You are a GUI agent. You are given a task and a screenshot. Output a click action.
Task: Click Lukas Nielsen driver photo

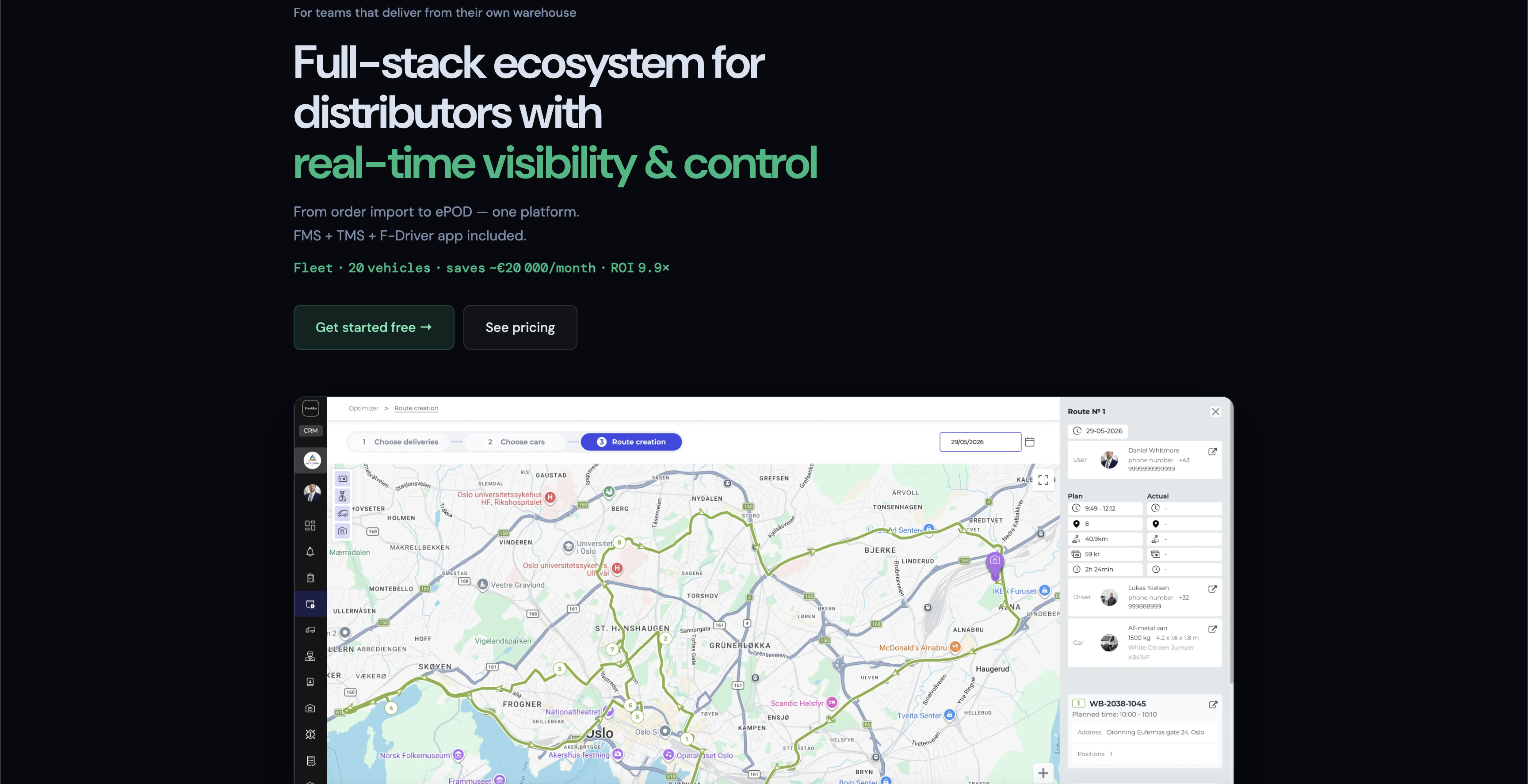pos(1108,597)
